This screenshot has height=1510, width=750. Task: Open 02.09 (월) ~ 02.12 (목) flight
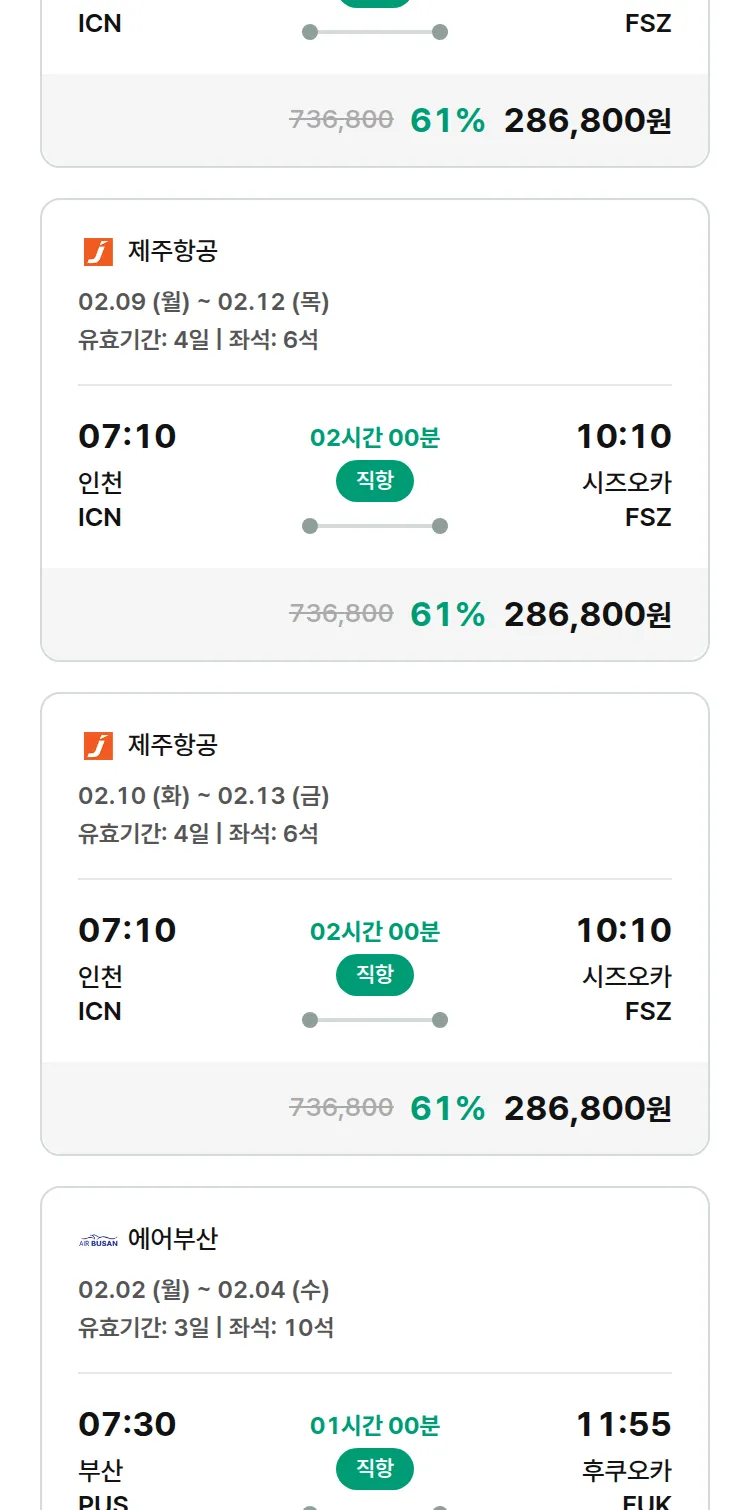pos(204,302)
